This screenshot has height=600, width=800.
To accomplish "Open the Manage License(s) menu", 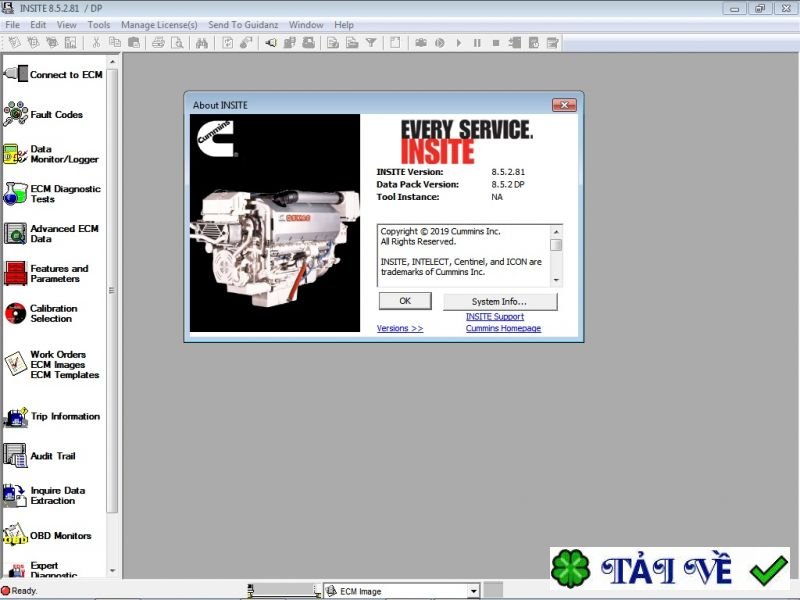I will point(159,24).
